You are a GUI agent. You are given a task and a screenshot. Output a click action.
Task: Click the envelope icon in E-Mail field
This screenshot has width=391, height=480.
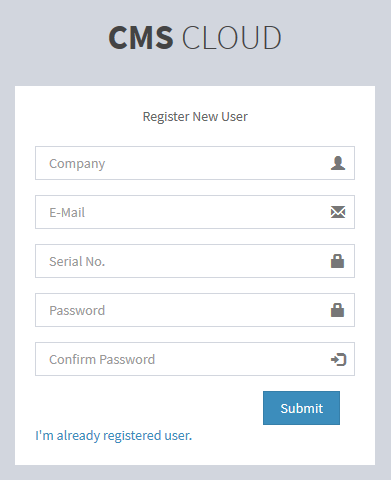click(338, 212)
